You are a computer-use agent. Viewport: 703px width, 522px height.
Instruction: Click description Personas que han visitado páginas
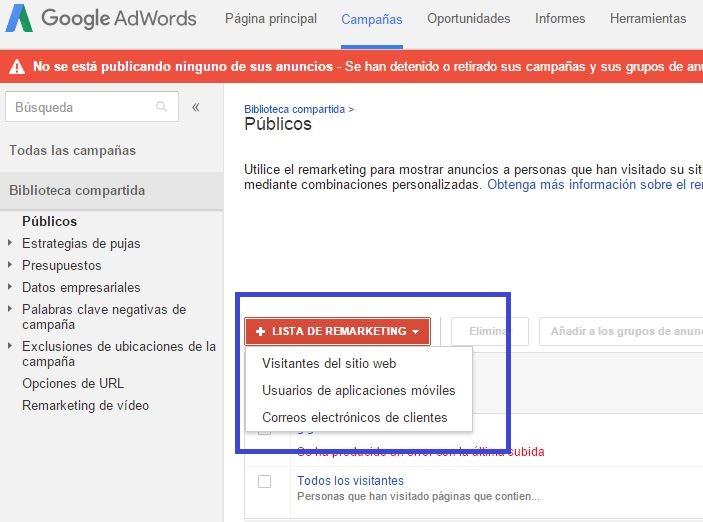418,496
